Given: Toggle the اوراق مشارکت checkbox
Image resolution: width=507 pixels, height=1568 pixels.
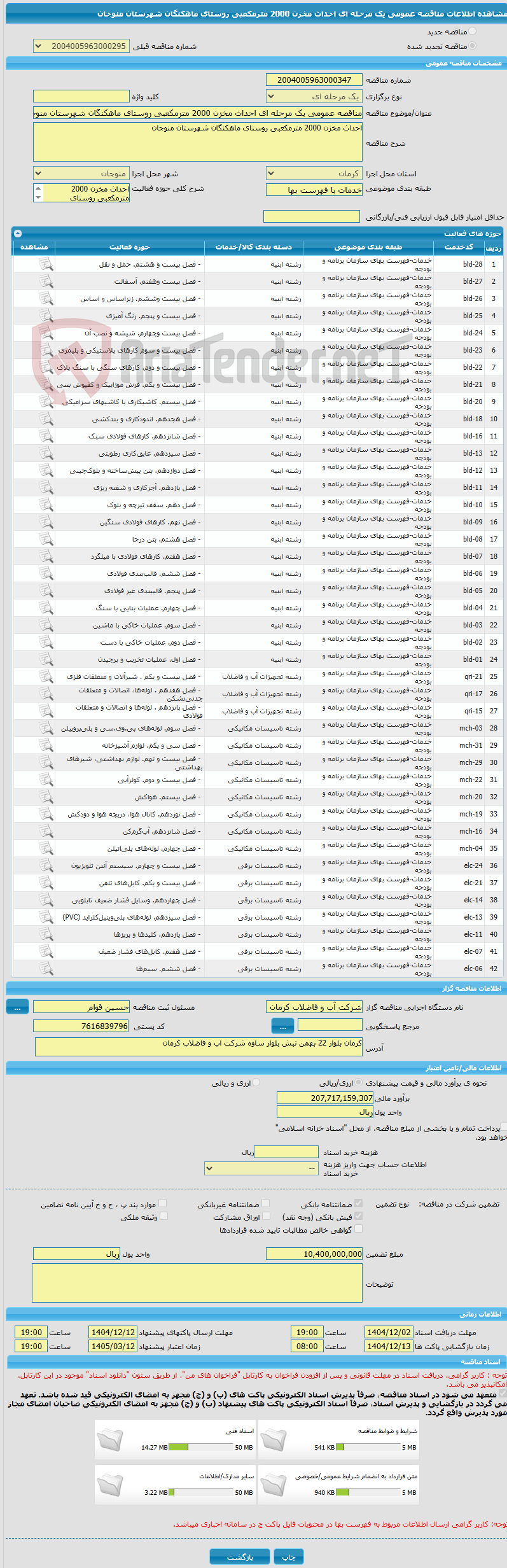Looking at the screenshot, I should pyautogui.click(x=266, y=1216).
